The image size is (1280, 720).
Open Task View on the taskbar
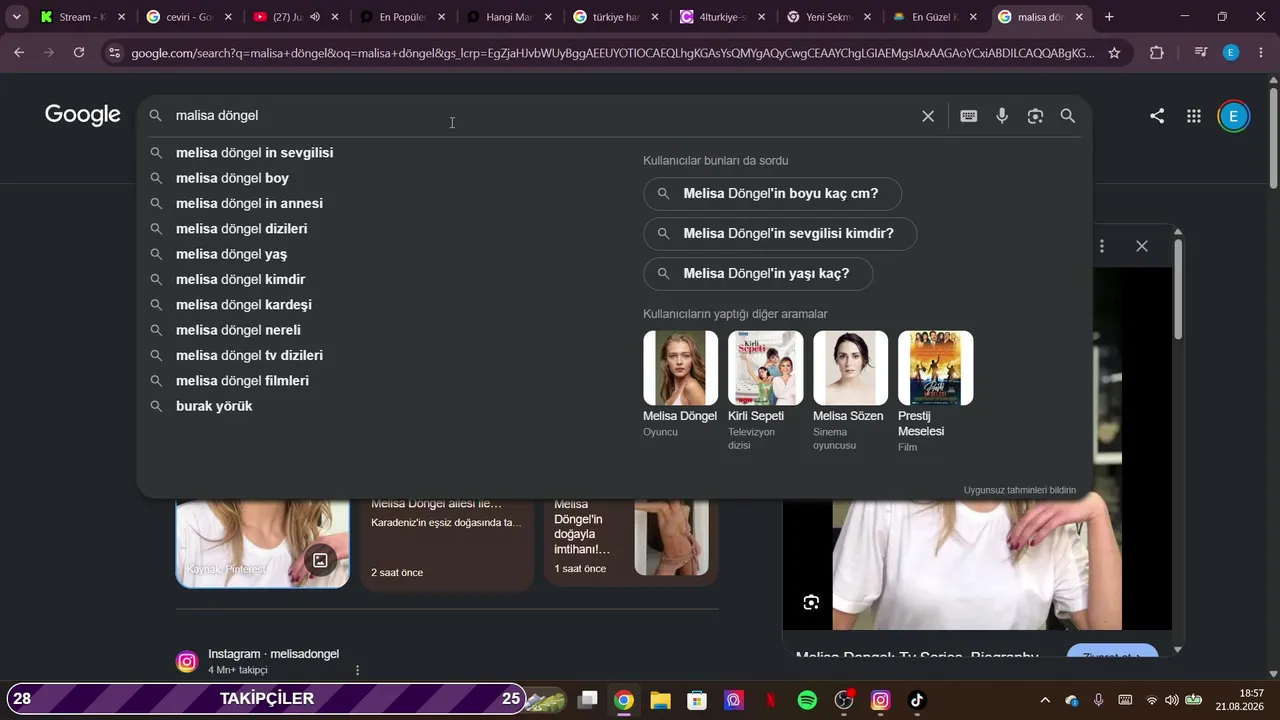[x=587, y=700]
